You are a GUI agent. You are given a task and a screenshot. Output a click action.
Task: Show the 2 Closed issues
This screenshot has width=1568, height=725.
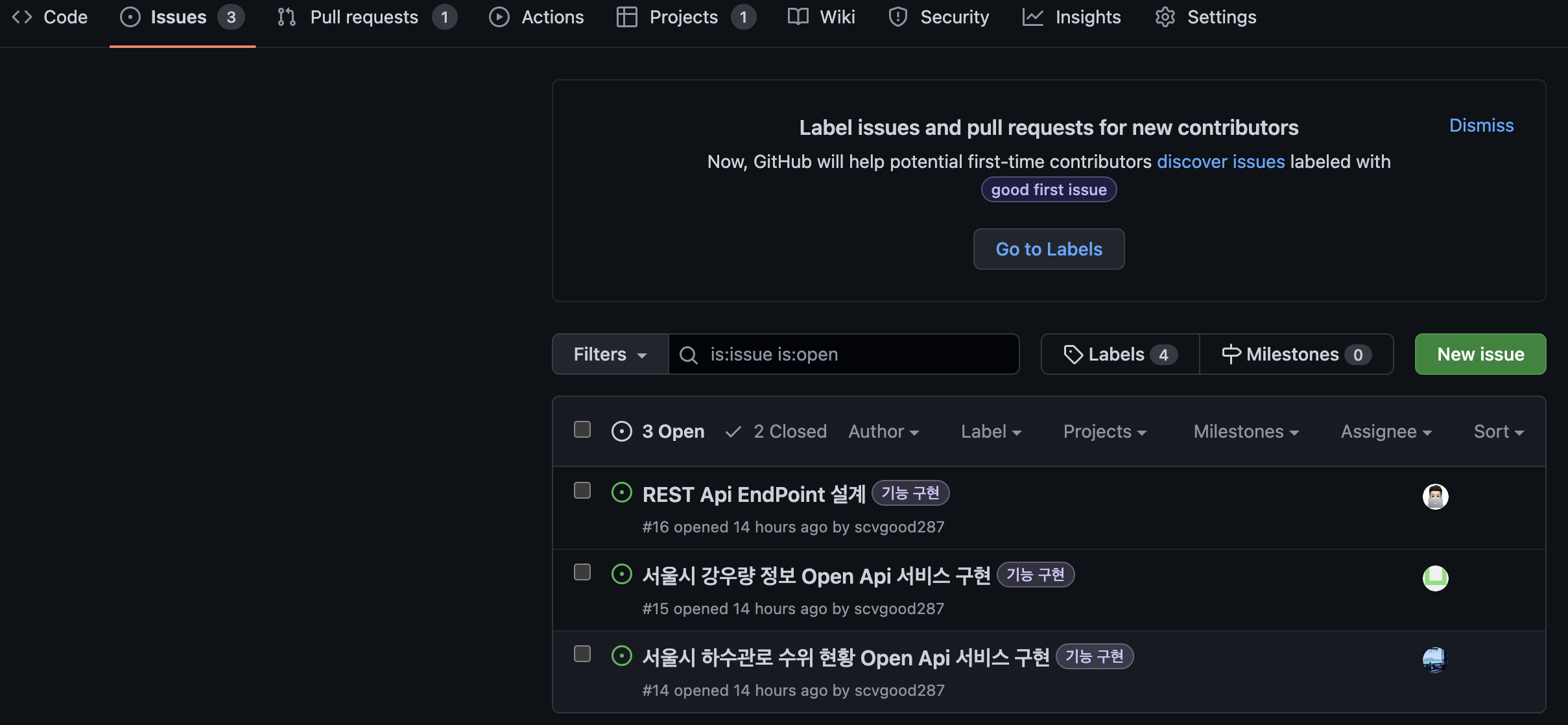coord(776,431)
